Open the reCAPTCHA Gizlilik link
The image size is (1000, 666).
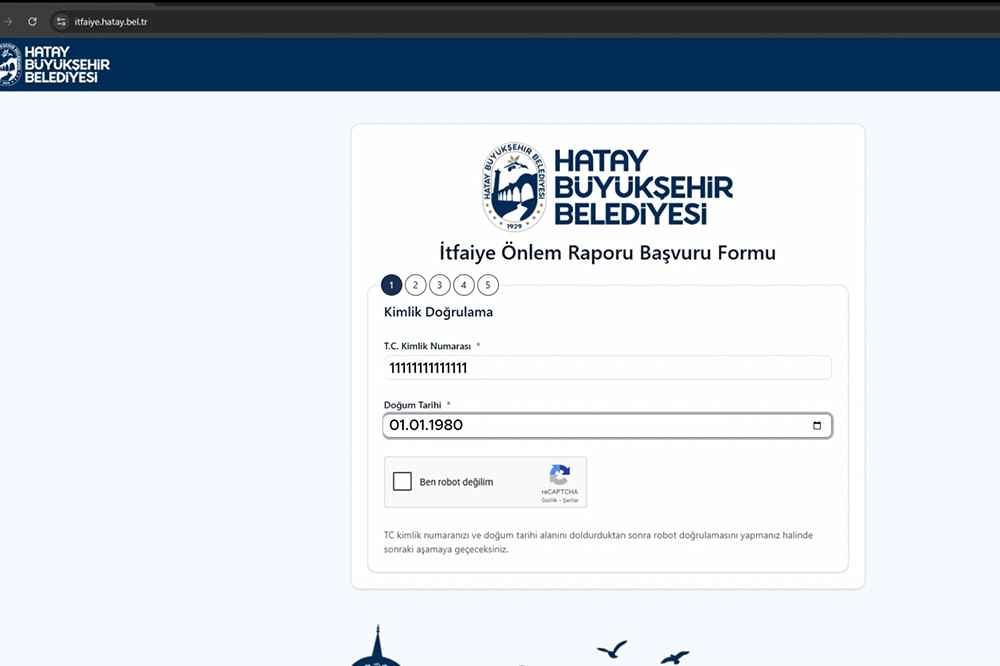[x=549, y=500]
